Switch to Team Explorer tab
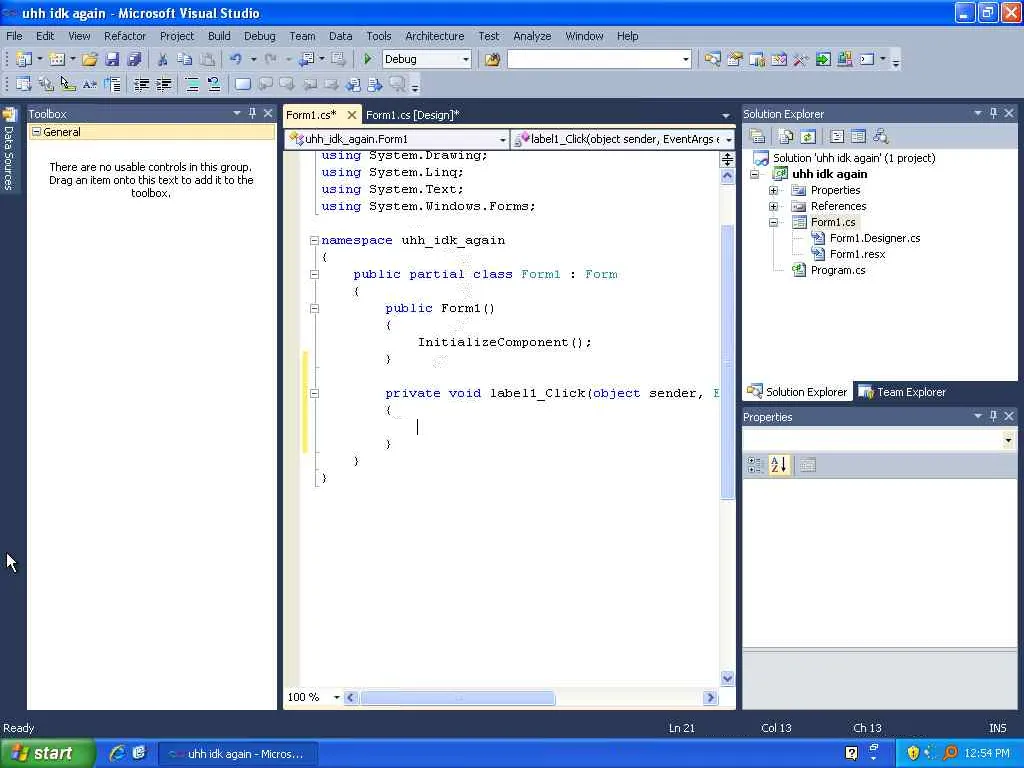The image size is (1024, 768). (902, 392)
